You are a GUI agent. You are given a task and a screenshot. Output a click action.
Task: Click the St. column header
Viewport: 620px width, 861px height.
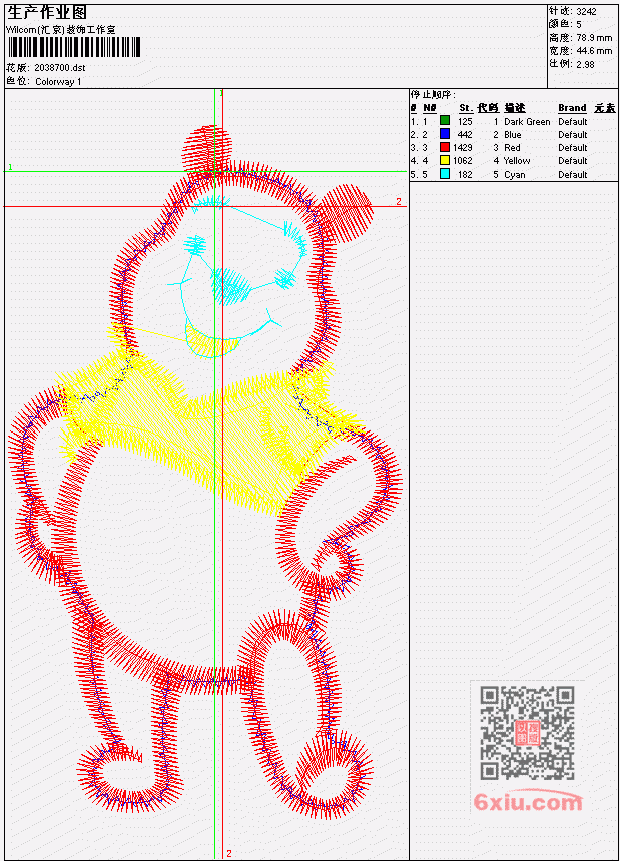[466, 108]
